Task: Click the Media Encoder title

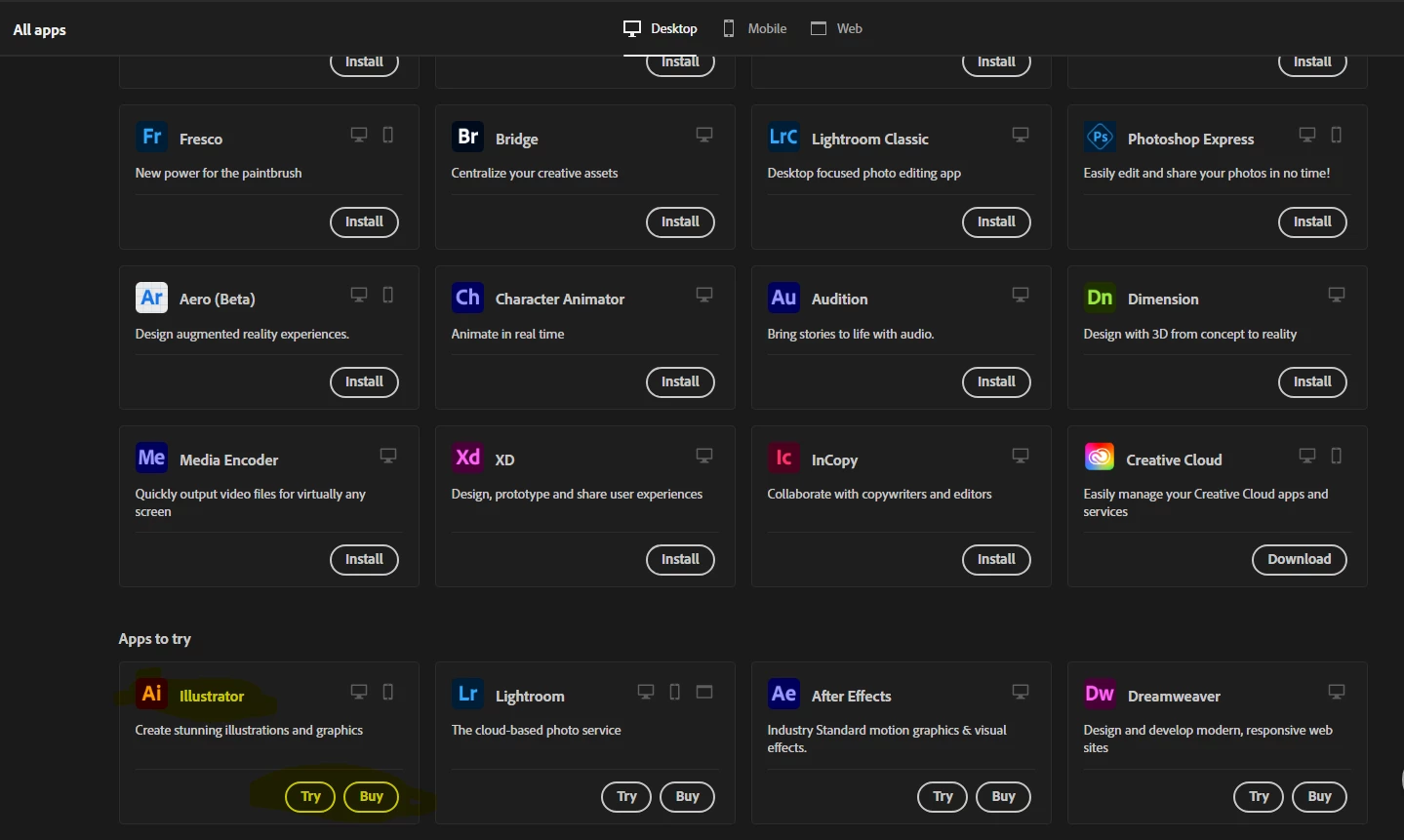Action: (229, 460)
